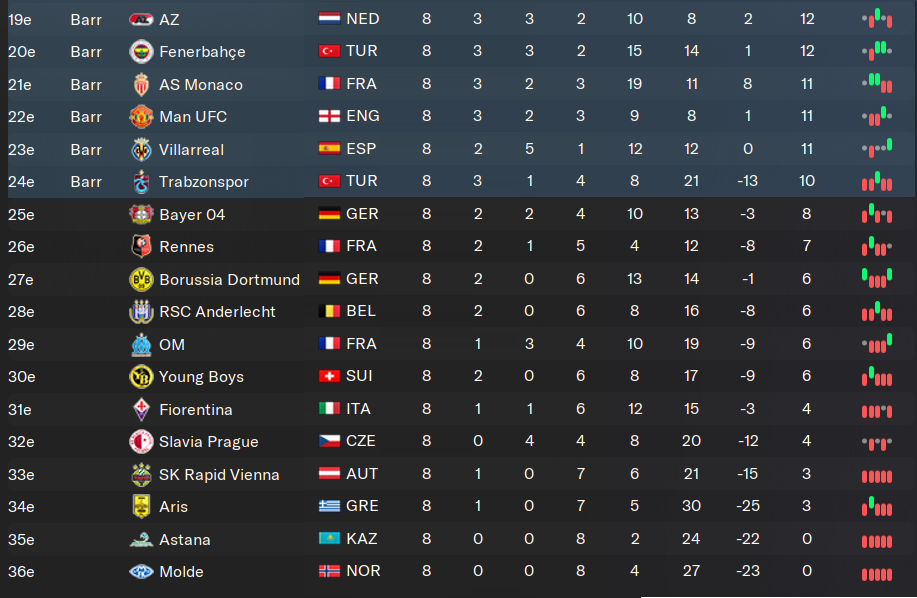This screenshot has height=598, width=917.
Task: Open the Trabzonspor club page
Action: [x=204, y=182]
